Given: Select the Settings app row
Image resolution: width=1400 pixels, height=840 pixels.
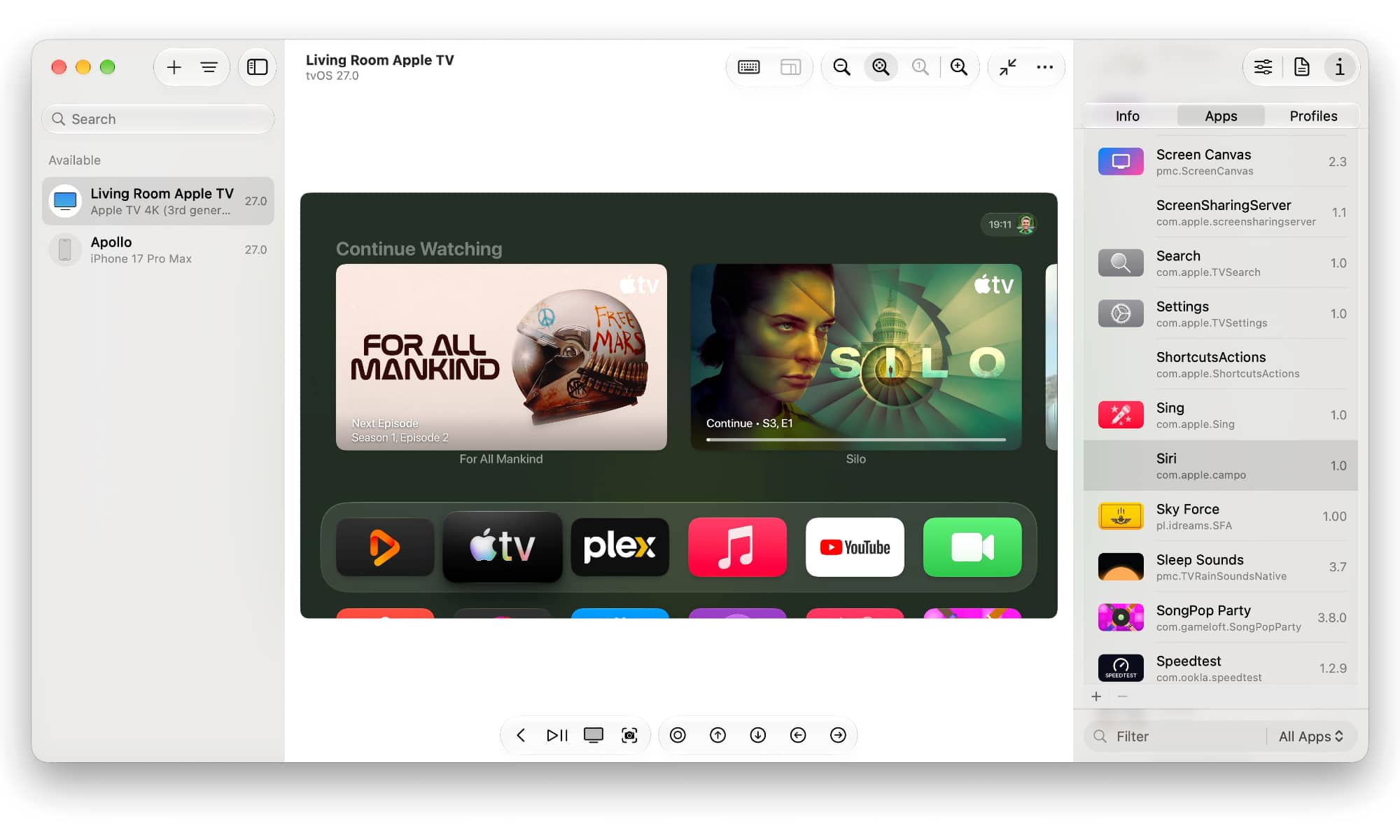Looking at the screenshot, I should point(1220,314).
